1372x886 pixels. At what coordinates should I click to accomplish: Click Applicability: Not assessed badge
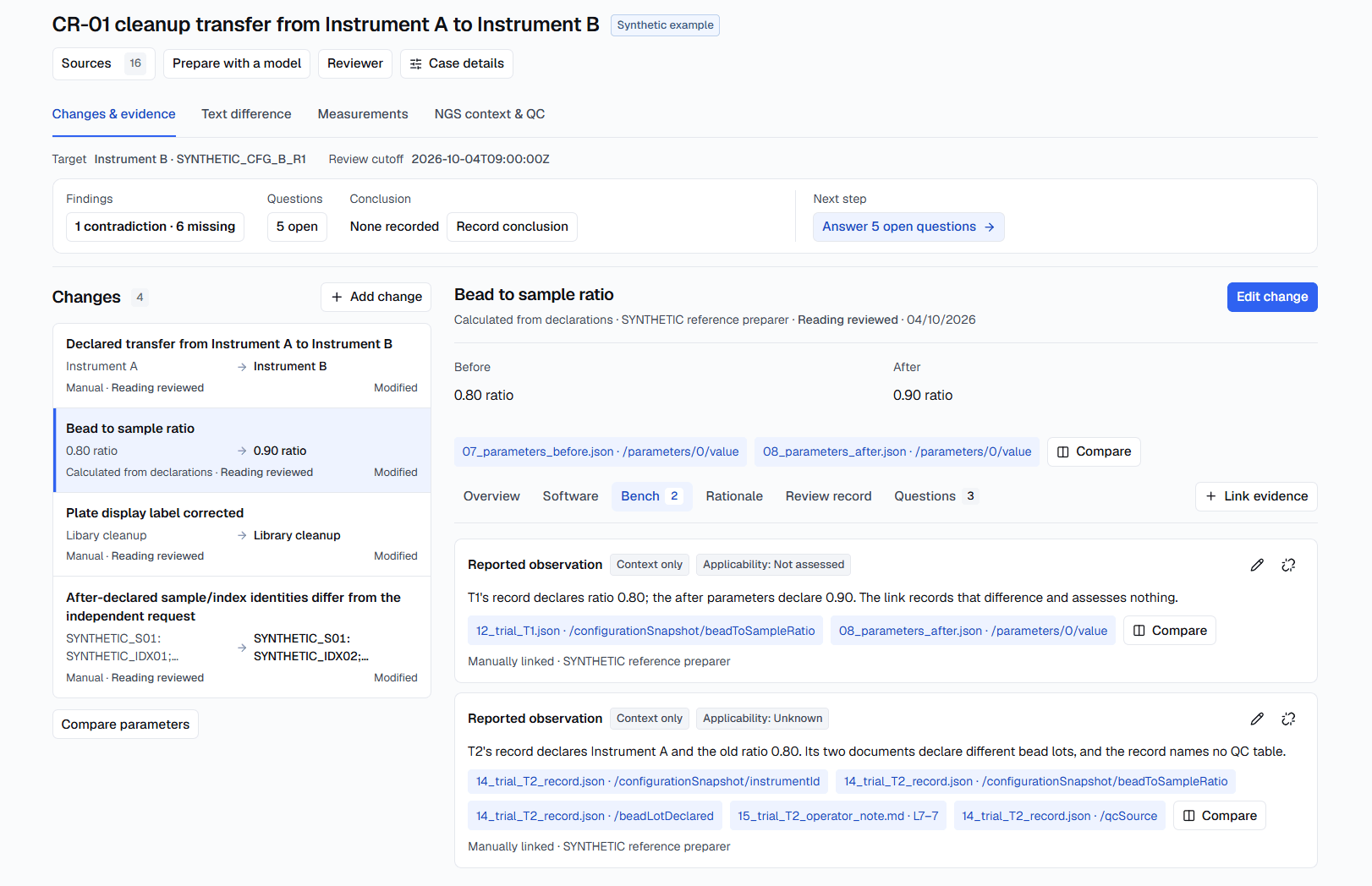(773, 565)
